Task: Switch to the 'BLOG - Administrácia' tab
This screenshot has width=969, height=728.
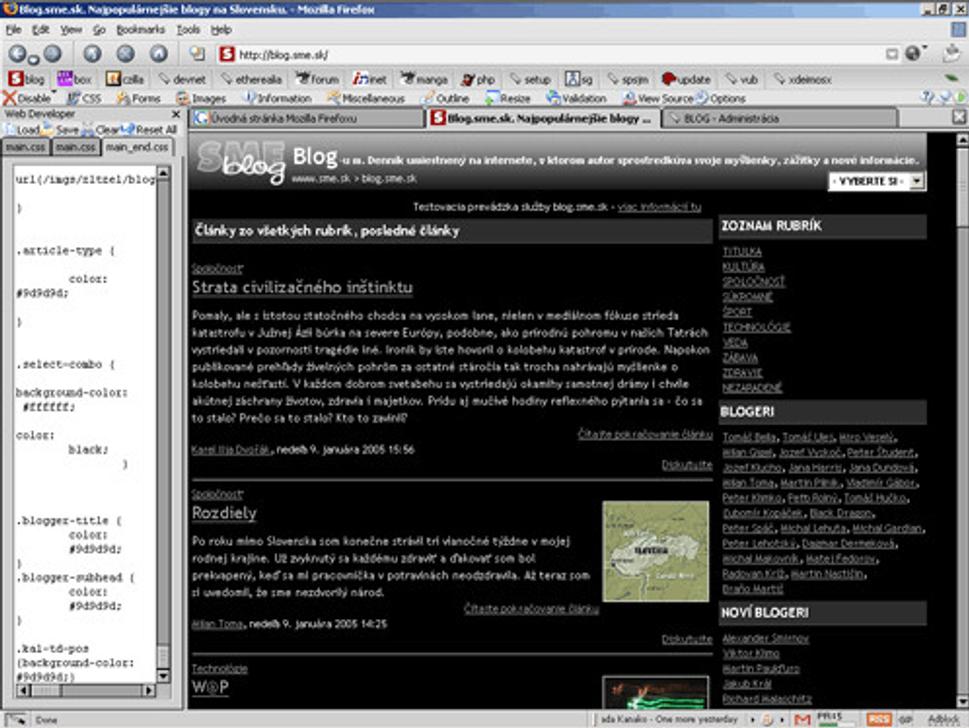Action: click(x=780, y=118)
